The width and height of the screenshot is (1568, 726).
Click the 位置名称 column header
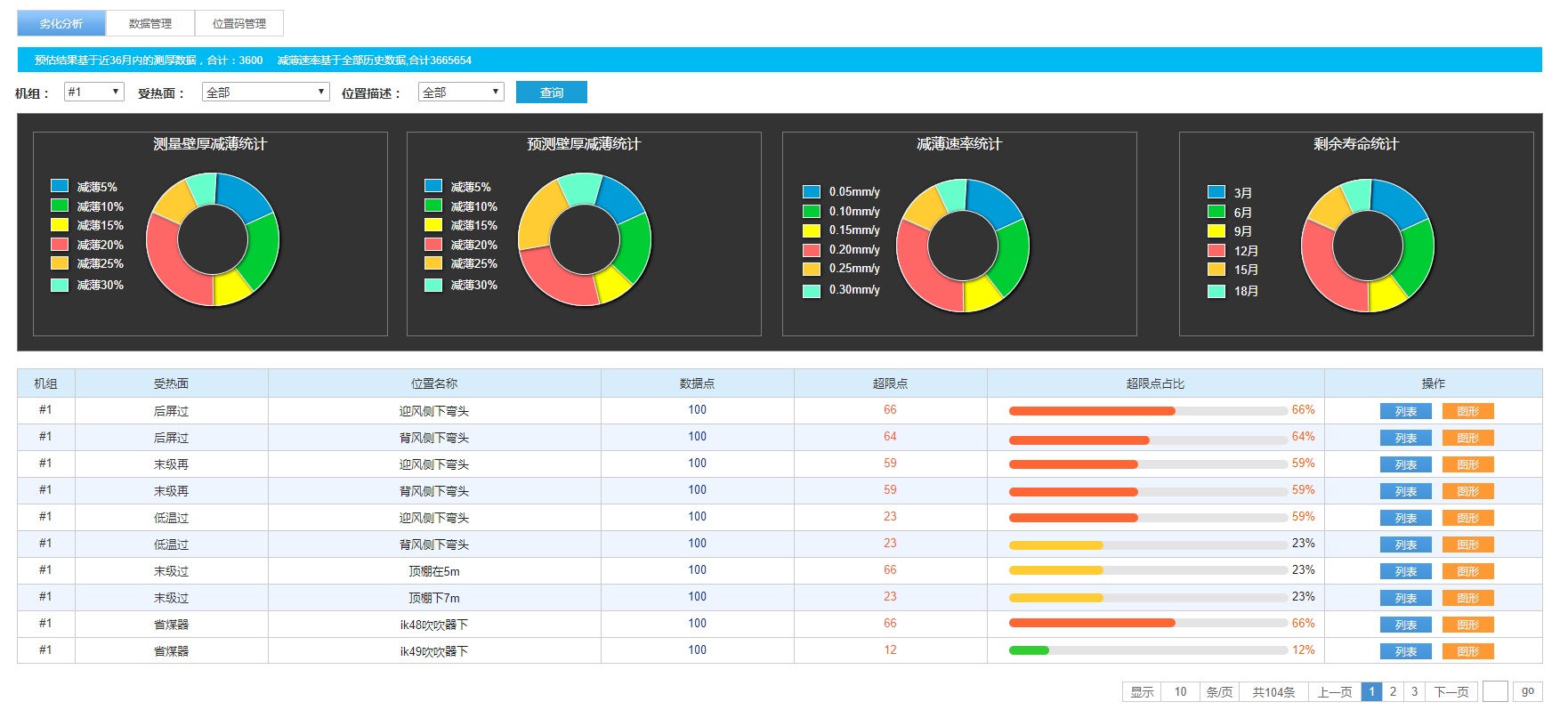click(434, 383)
